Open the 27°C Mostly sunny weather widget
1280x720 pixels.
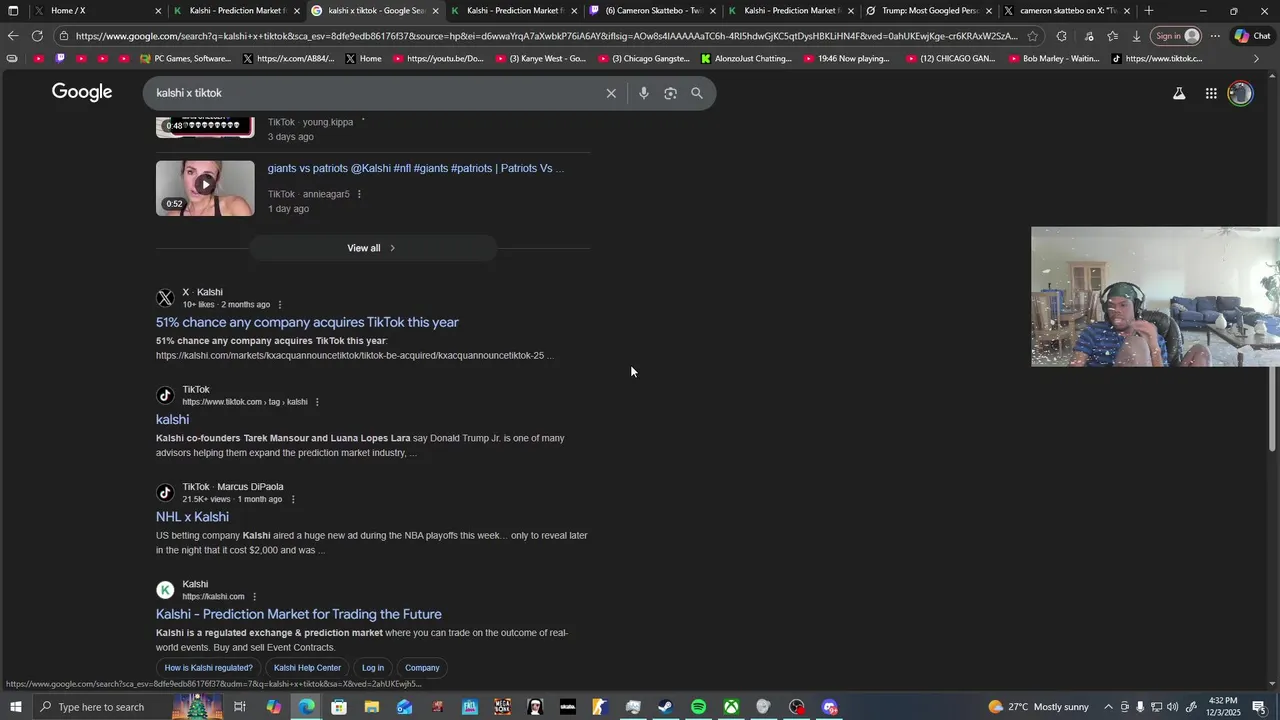pos(1038,707)
